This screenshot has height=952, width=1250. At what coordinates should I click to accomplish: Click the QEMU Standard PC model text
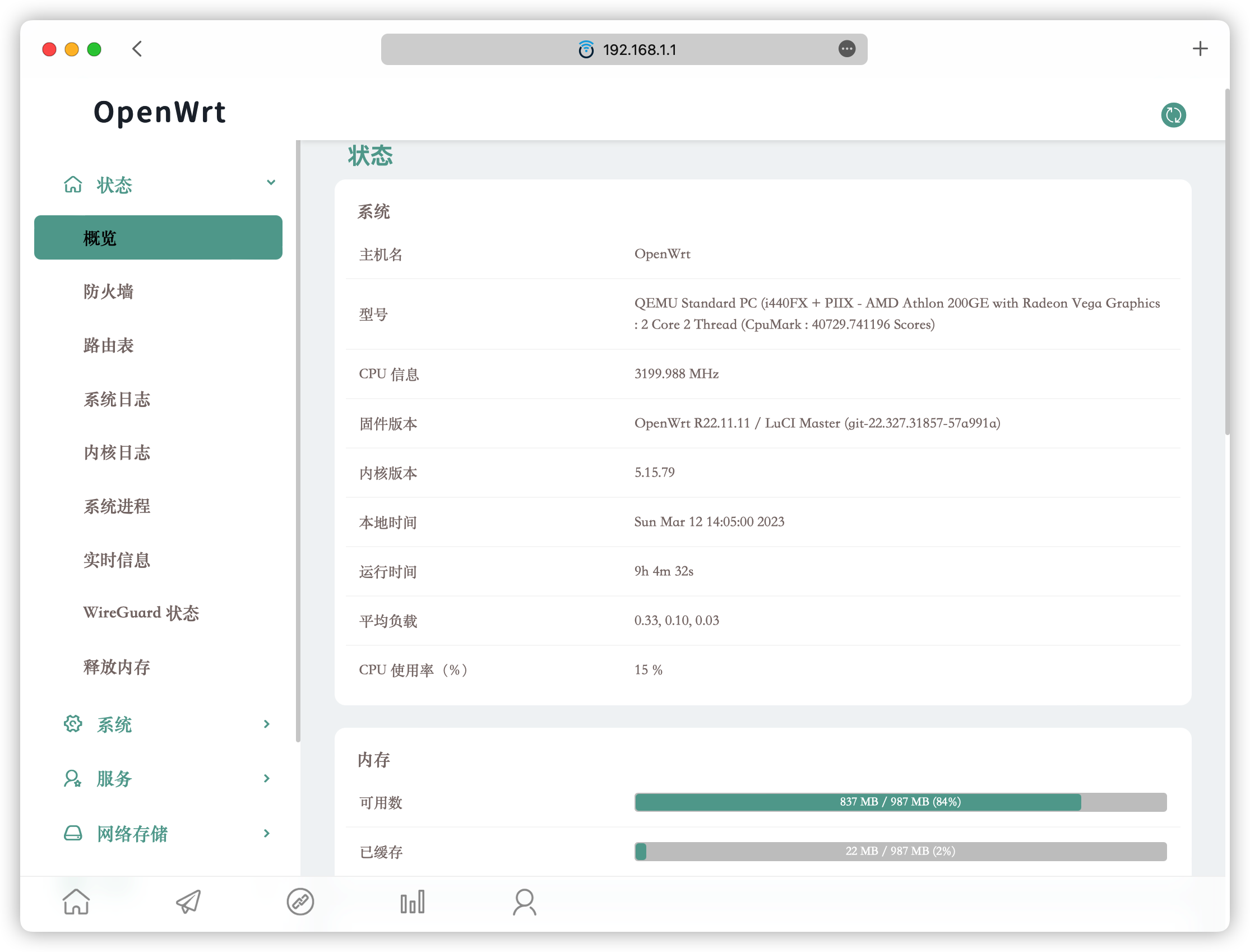(896, 313)
